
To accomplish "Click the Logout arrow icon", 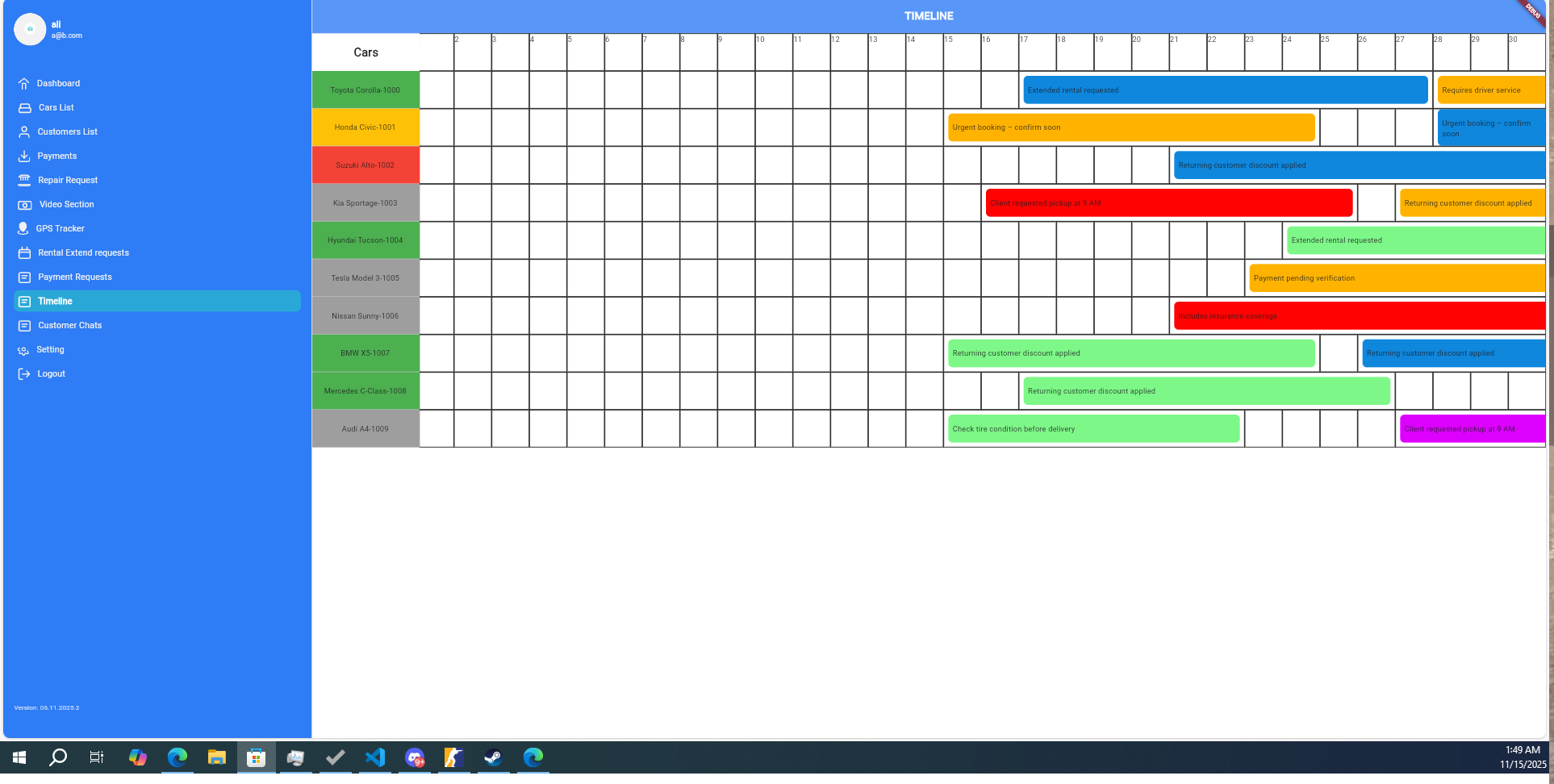I will pyautogui.click(x=24, y=374).
